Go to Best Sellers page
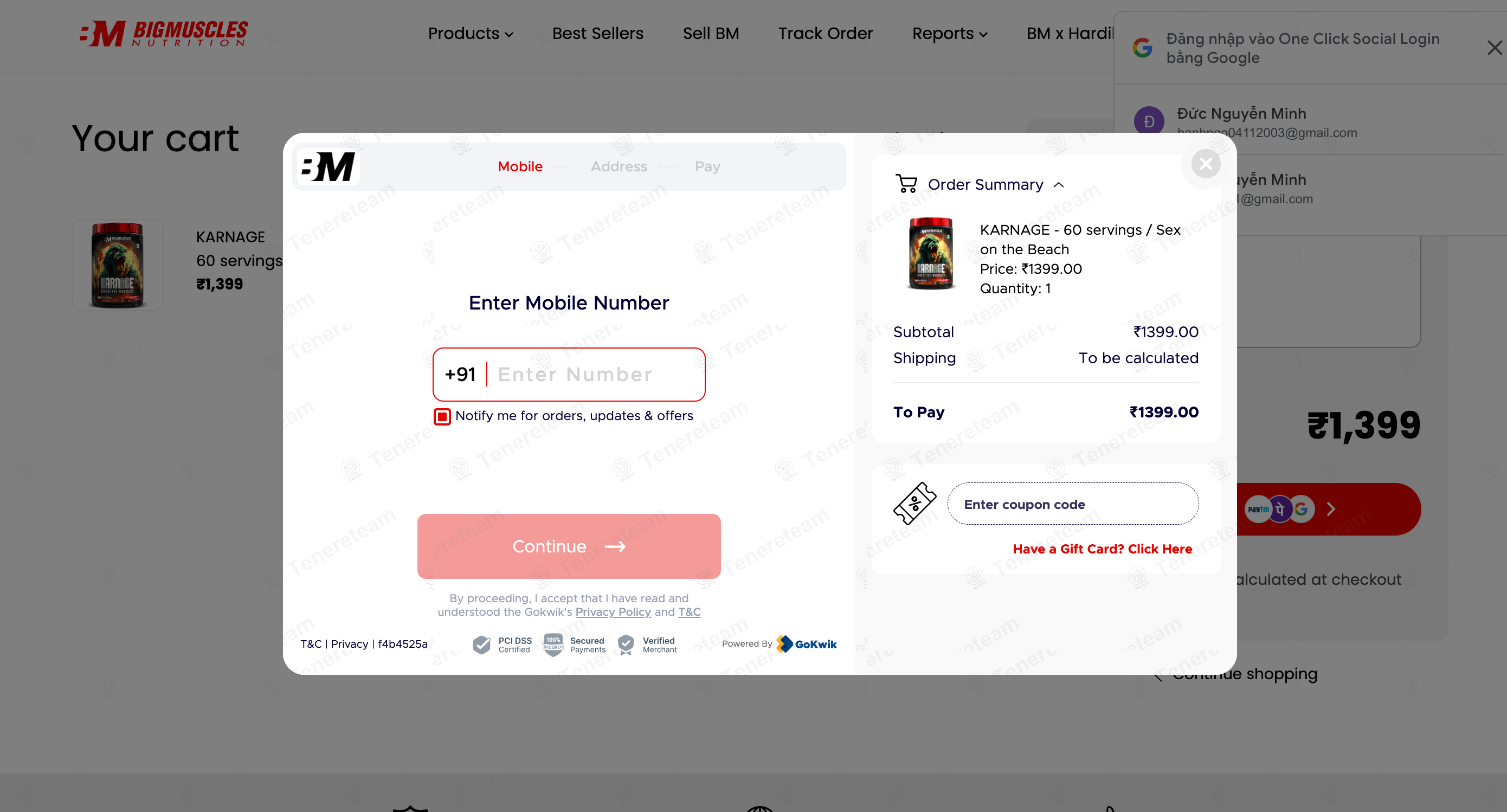Viewport: 1507px width, 812px height. click(x=597, y=34)
